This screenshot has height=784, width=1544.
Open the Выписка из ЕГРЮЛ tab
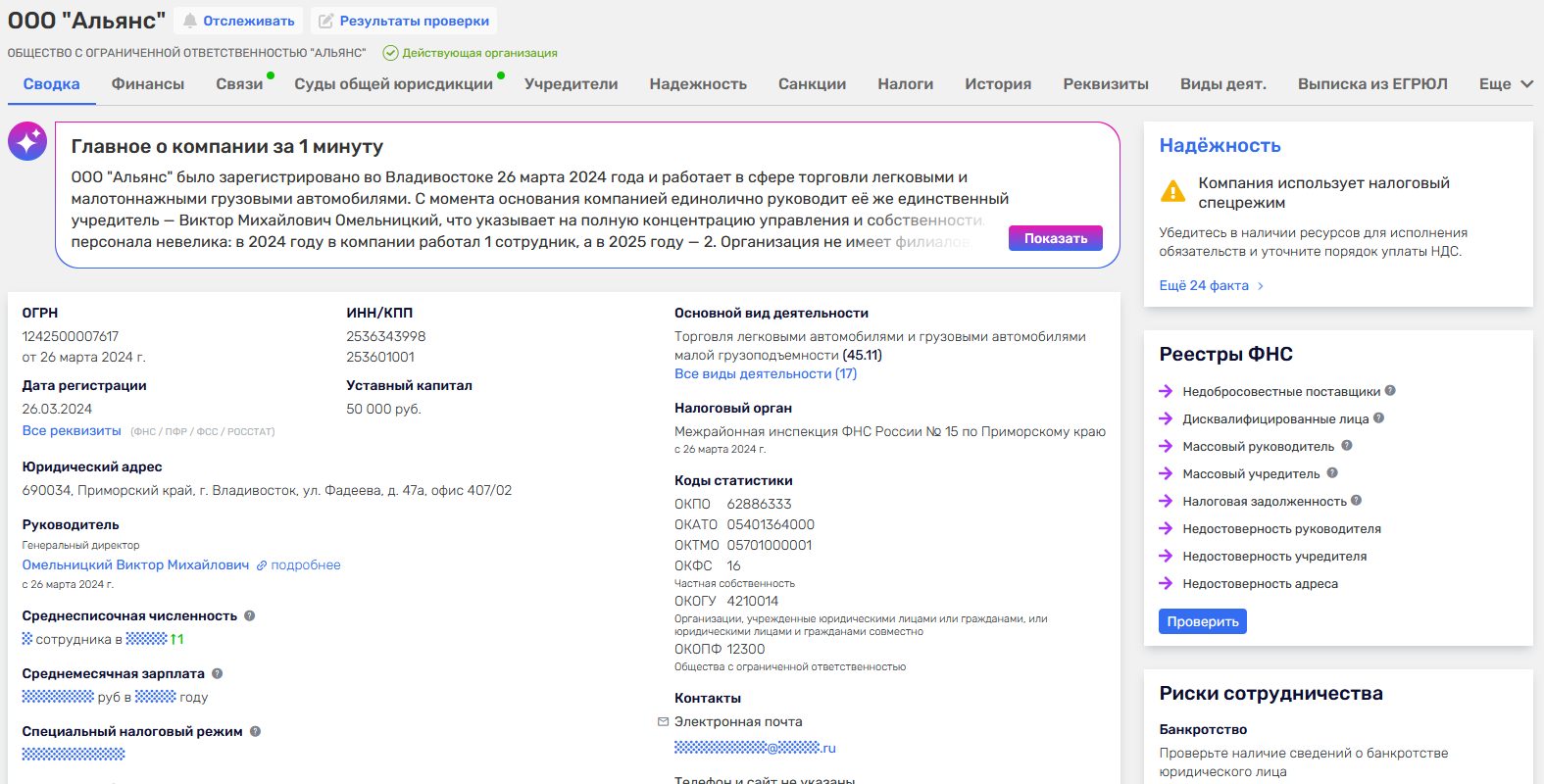point(1372,84)
